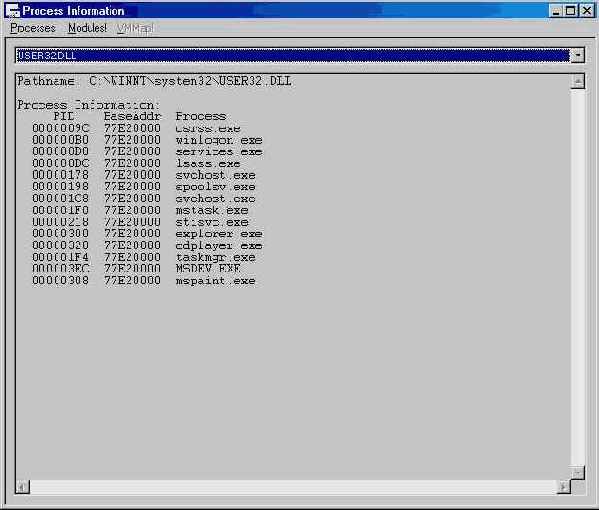The width and height of the screenshot is (599, 510).
Task: Click the taskmgr.exe process line
Action: [x=144, y=257]
